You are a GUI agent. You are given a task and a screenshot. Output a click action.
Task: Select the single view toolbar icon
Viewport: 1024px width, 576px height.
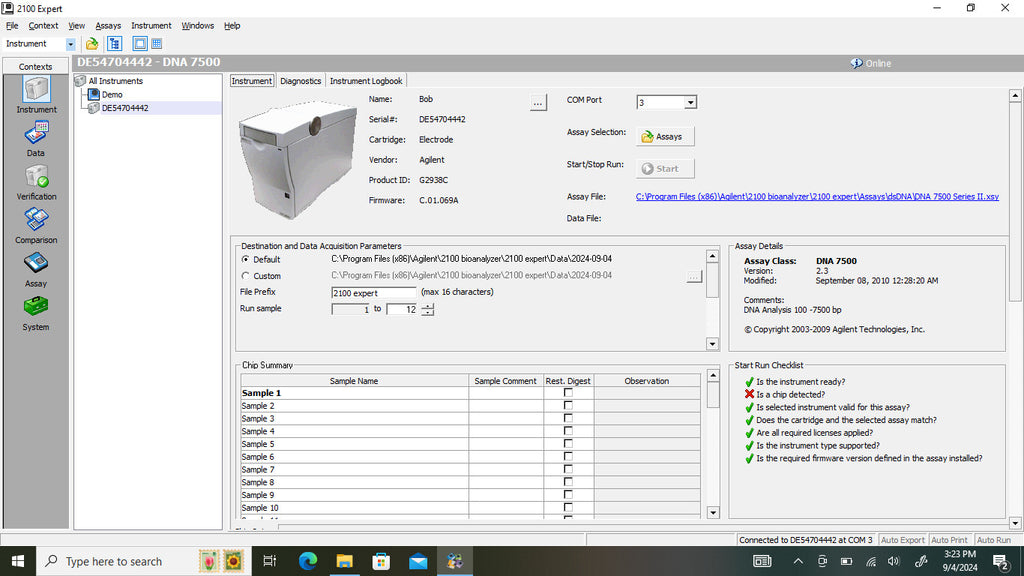click(140, 44)
